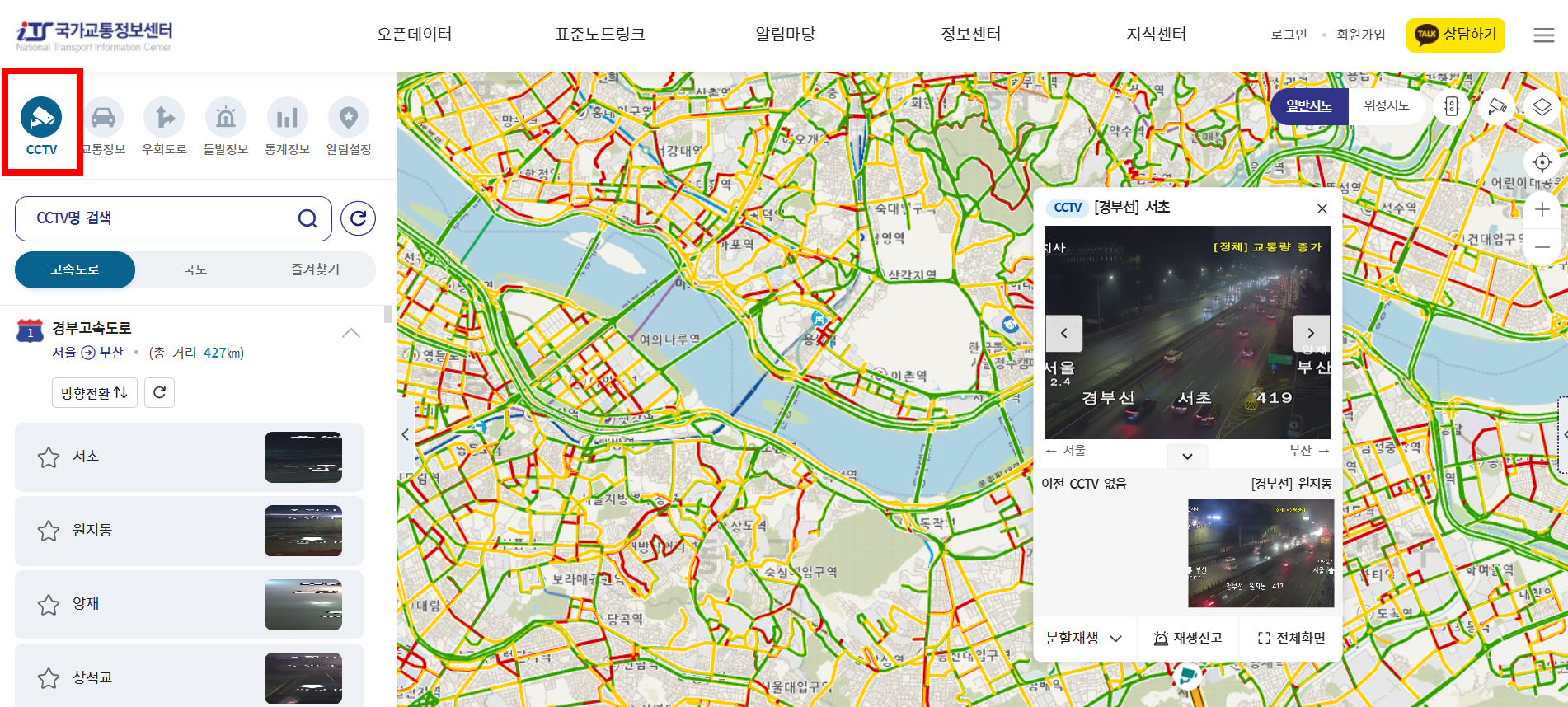The image size is (1568, 707).
Task: Open 알림설정 notification settings icon
Action: coord(349,125)
